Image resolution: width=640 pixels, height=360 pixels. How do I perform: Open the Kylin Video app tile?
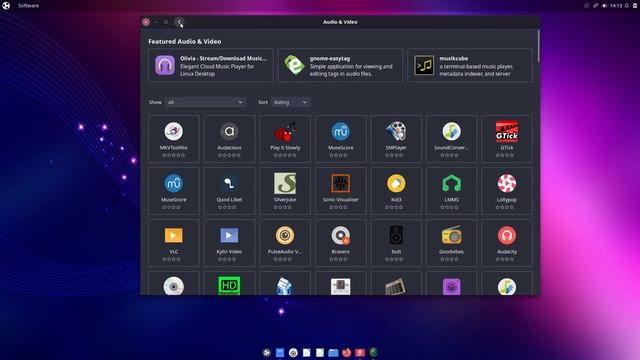point(229,243)
